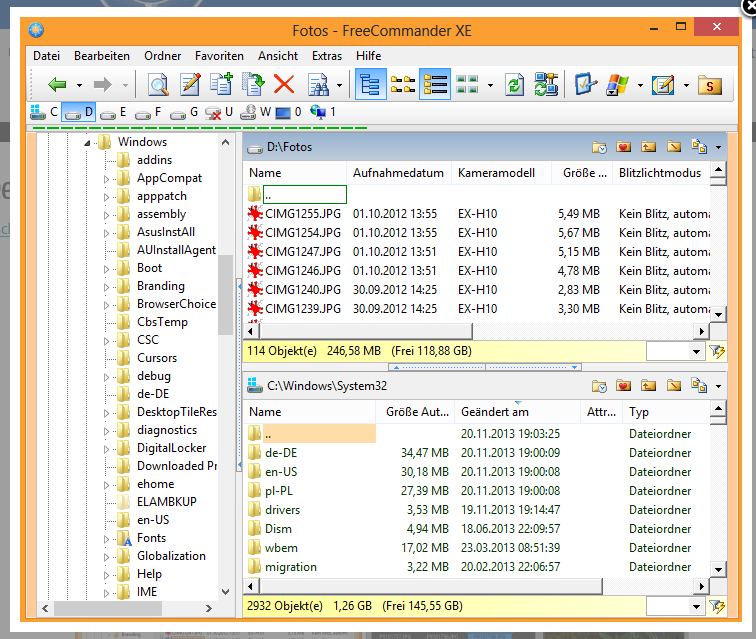Click parent folder icon in System32 header
Image resolution: width=756 pixels, height=639 pixels.
tap(648, 385)
